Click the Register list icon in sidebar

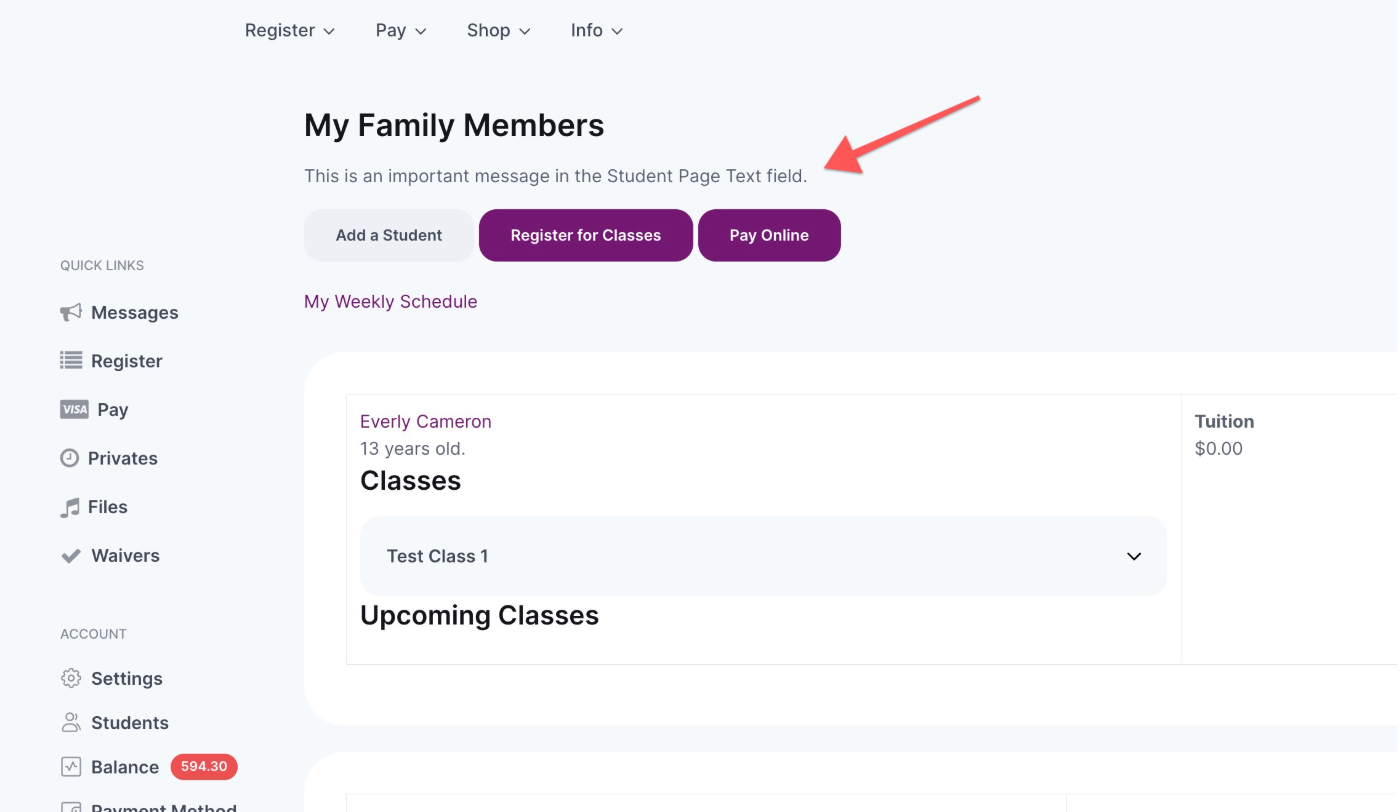[x=71, y=361]
